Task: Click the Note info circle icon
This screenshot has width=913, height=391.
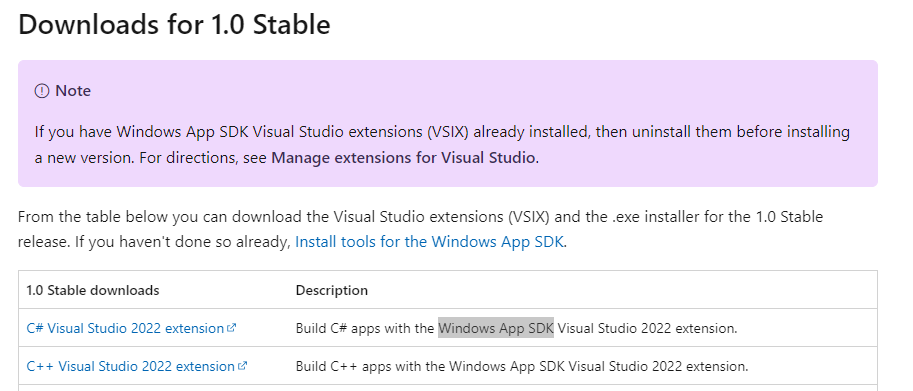Action: [x=42, y=91]
